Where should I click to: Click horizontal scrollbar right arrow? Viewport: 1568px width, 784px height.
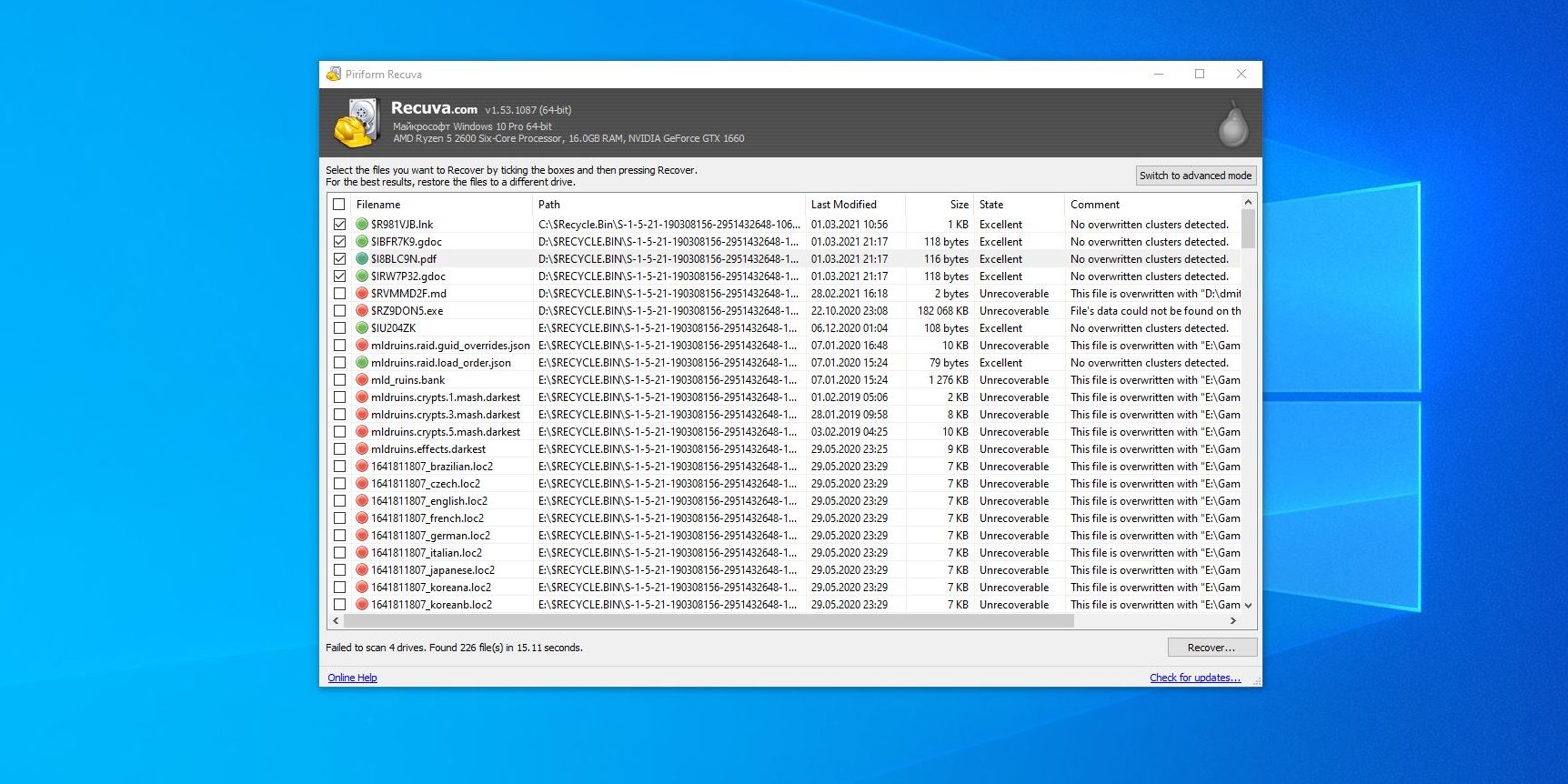tap(1233, 620)
